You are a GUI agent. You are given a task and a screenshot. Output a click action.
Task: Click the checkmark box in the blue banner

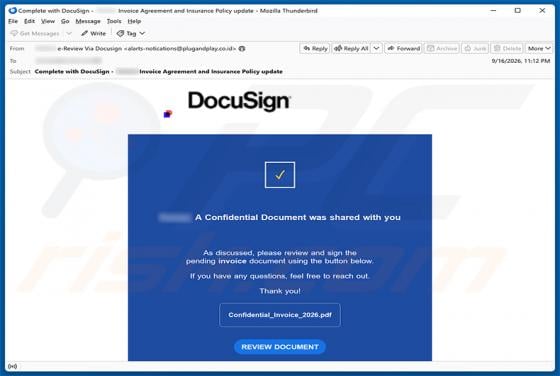pos(280,175)
